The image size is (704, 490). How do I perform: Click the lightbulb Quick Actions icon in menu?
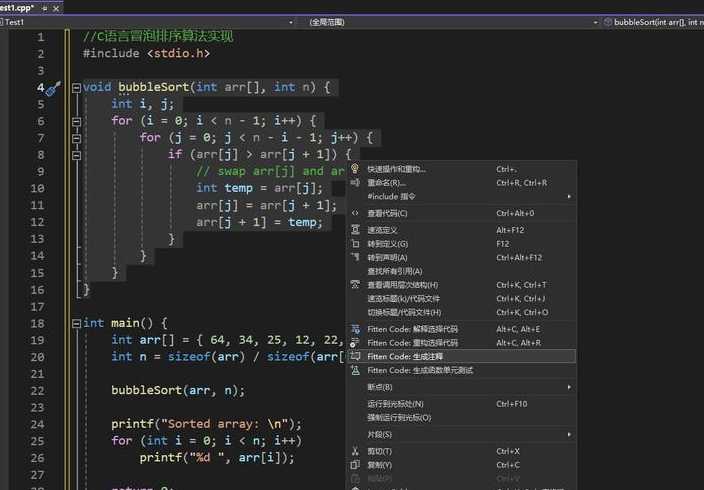pos(355,169)
